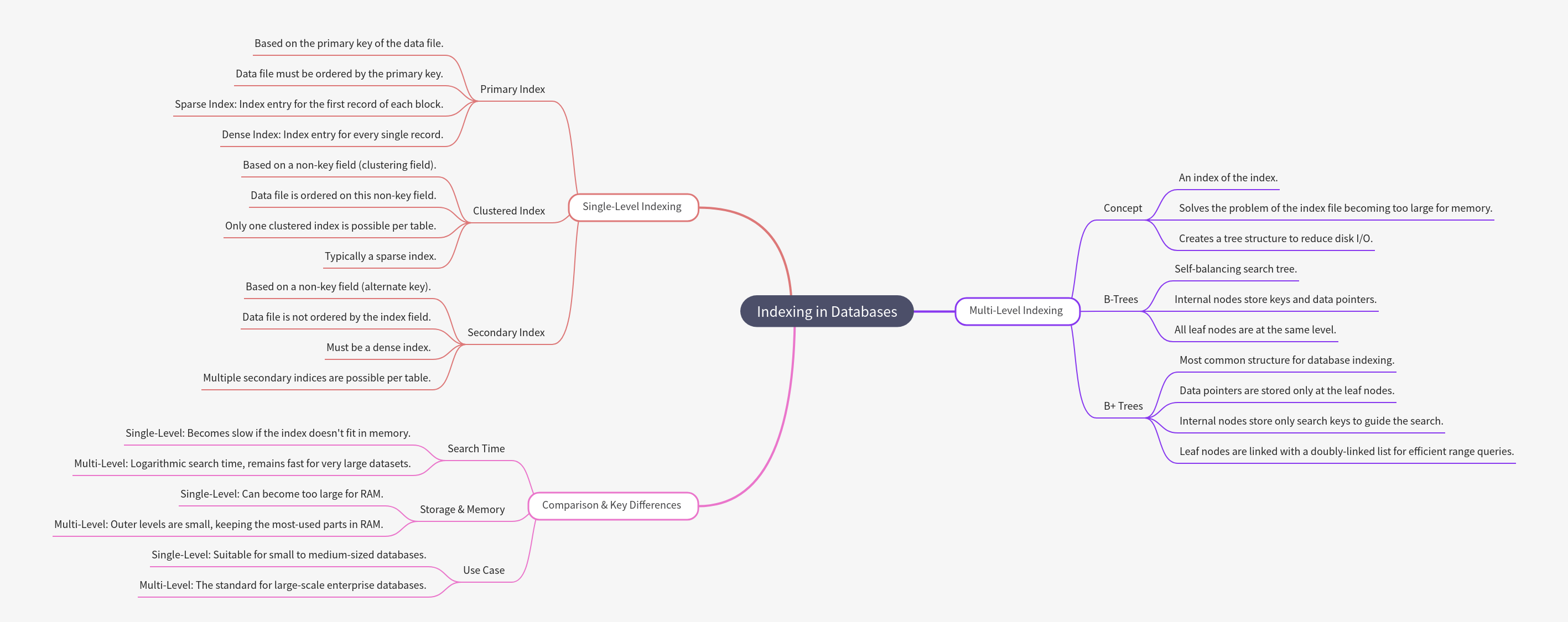Select the Use Case subtopic

(x=484, y=571)
